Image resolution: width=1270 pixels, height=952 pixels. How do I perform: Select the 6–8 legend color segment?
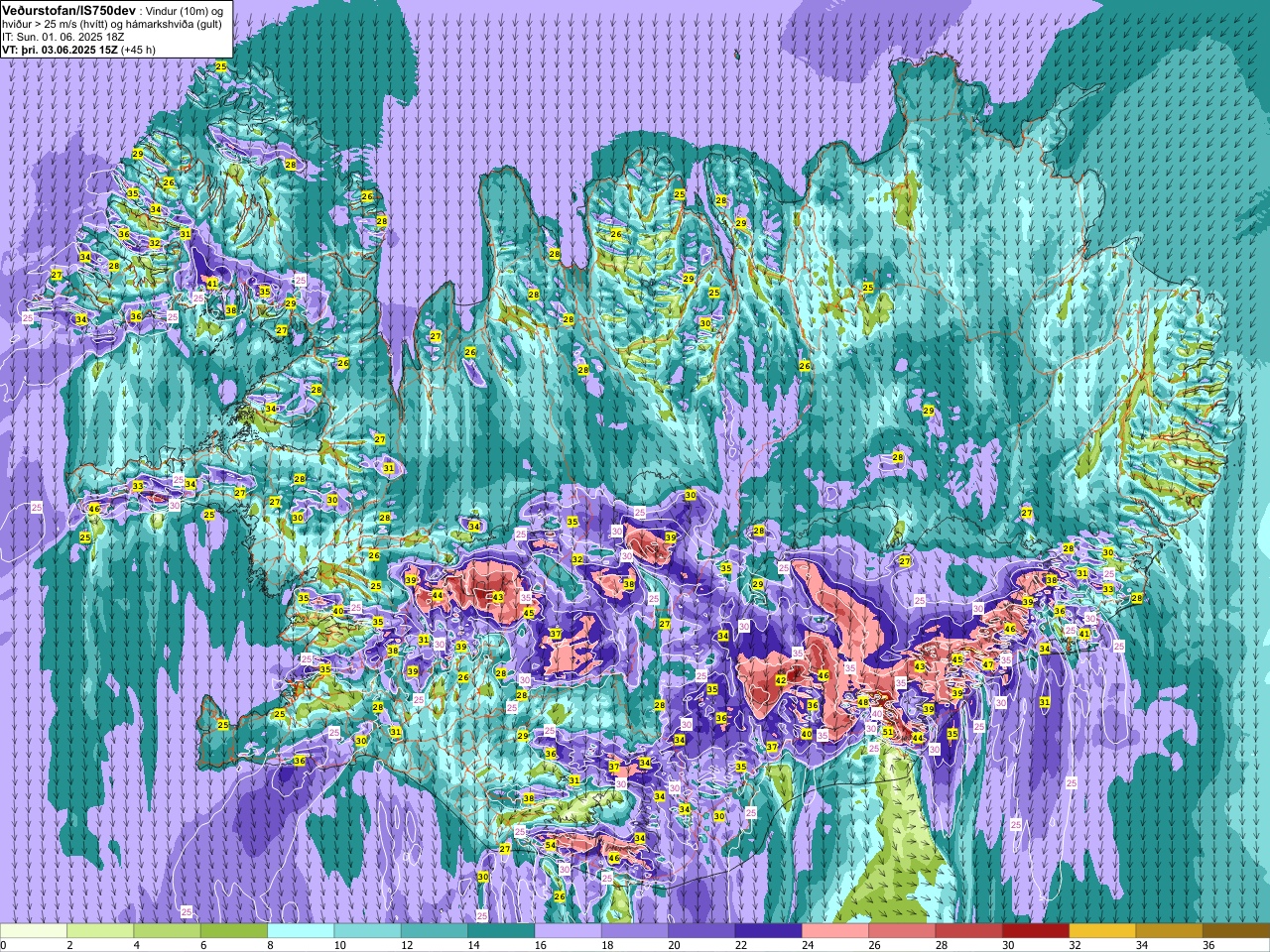(234, 931)
